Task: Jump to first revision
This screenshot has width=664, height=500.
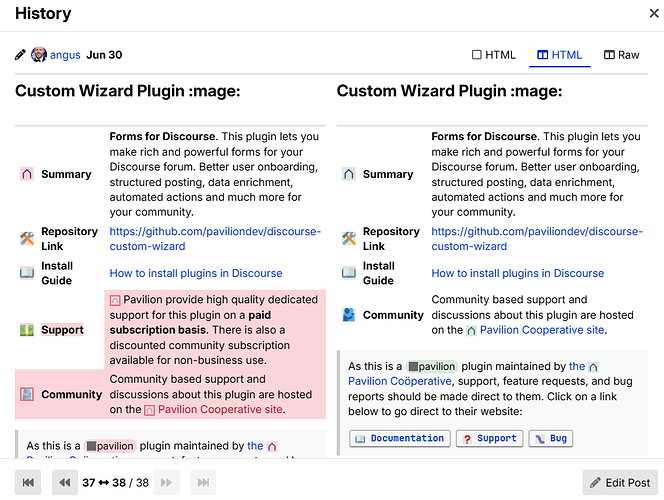Action: [x=28, y=482]
